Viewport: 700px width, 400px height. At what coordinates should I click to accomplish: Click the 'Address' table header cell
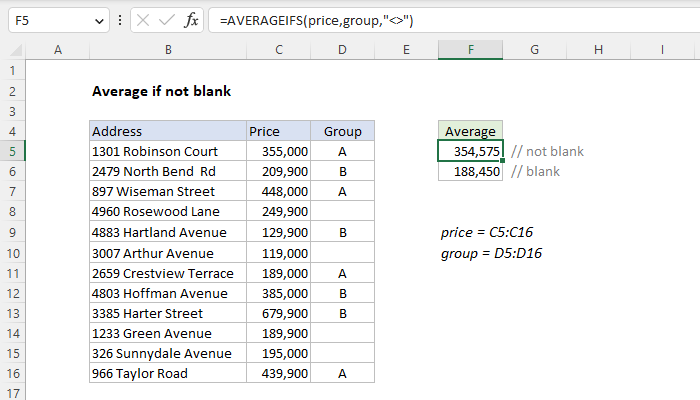(x=168, y=131)
